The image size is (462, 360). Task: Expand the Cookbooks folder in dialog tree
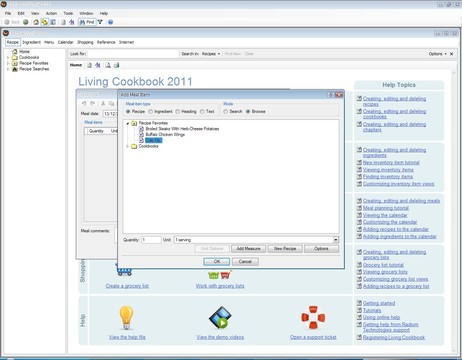[x=127, y=146]
